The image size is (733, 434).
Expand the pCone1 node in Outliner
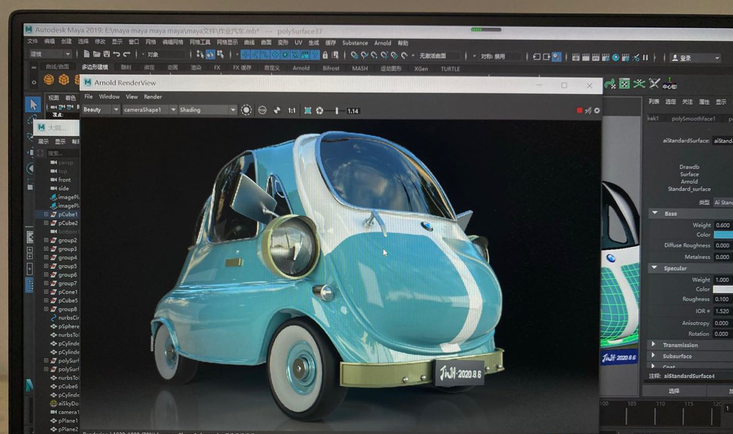click(46, 292)
